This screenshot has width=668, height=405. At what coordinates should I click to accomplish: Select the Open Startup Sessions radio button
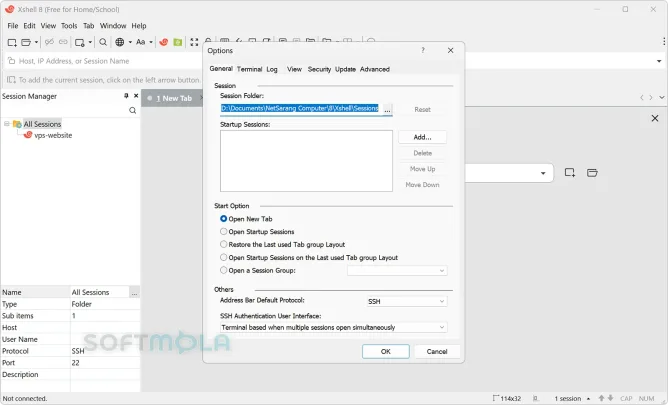pyautogui.click(x=223, y=231)
